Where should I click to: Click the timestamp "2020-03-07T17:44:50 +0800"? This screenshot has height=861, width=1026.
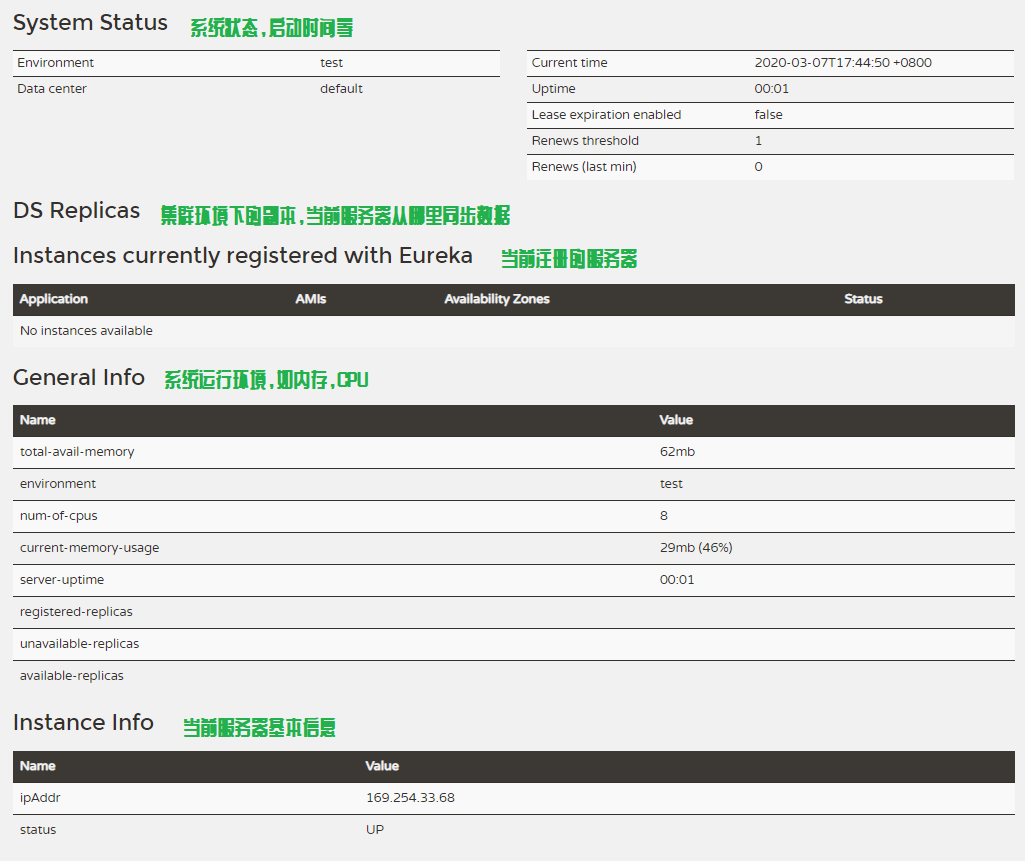(843, 63)
